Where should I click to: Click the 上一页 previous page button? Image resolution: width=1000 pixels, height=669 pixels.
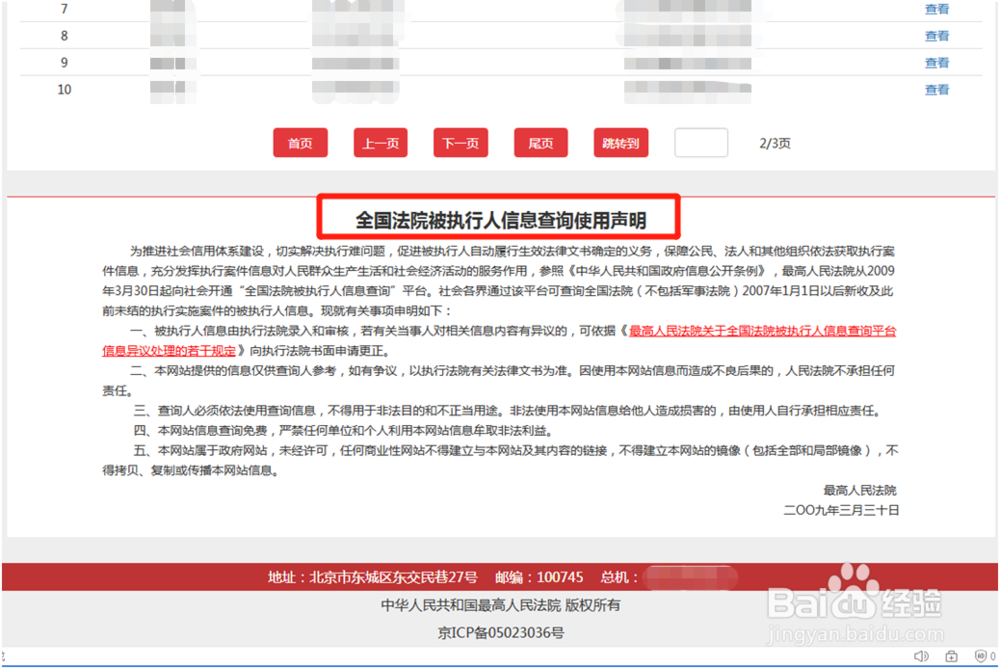[x=380, y=142]
